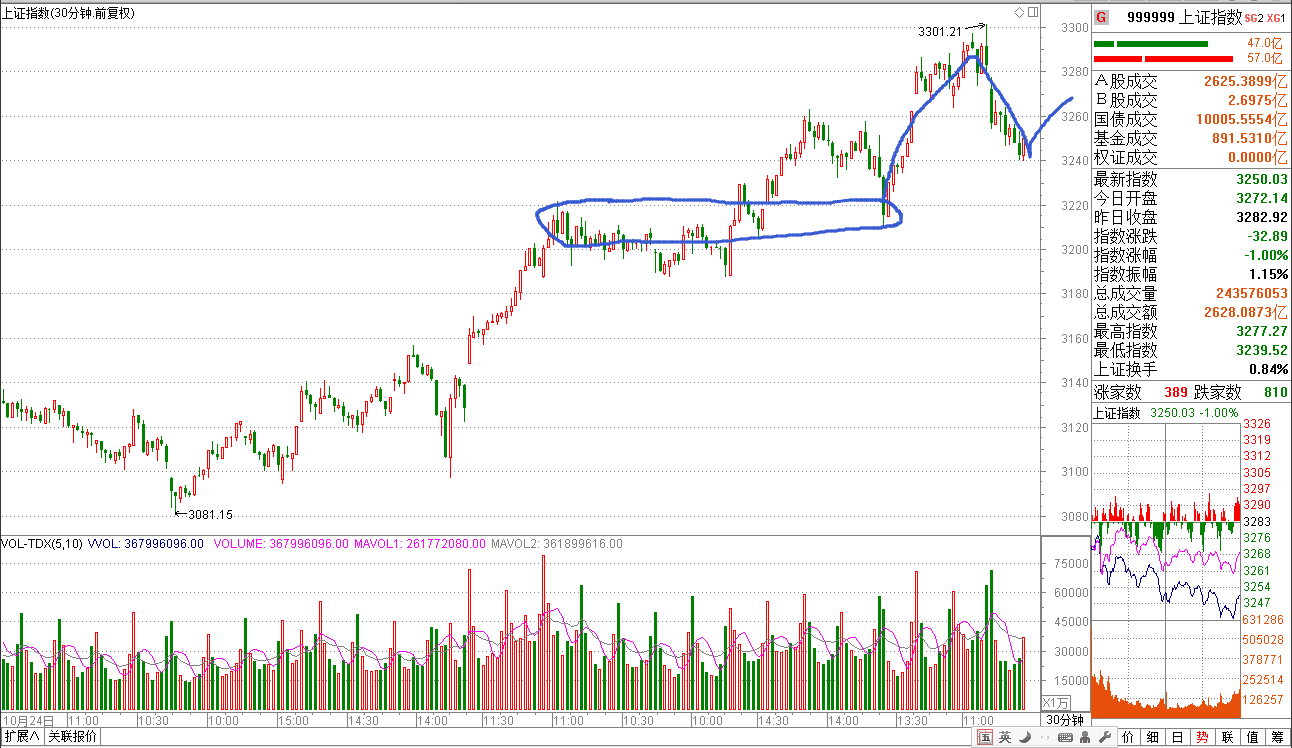The height and width of the screenshot is (748, 1292).
Task: Click the red G icon beside 999999
Action: pyautogui.click(x=1101, y=17)
